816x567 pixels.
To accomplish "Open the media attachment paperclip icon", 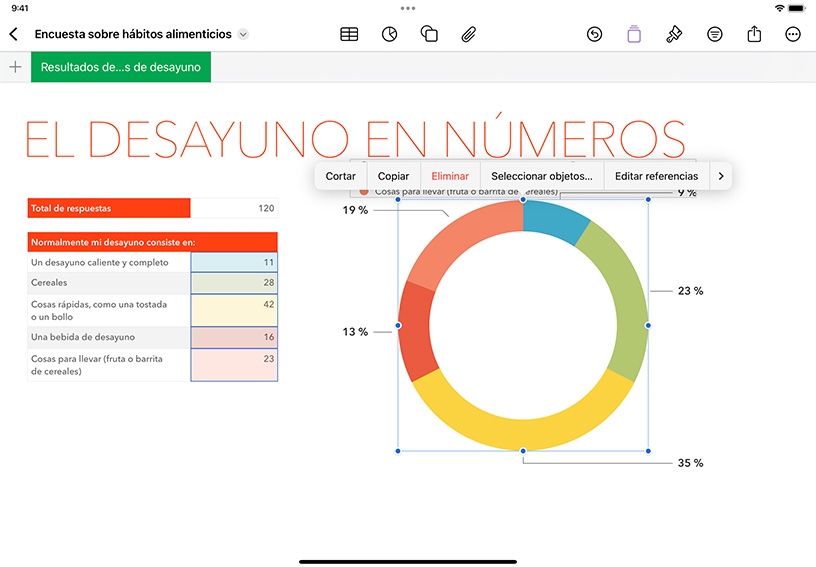I will (468, 34).
